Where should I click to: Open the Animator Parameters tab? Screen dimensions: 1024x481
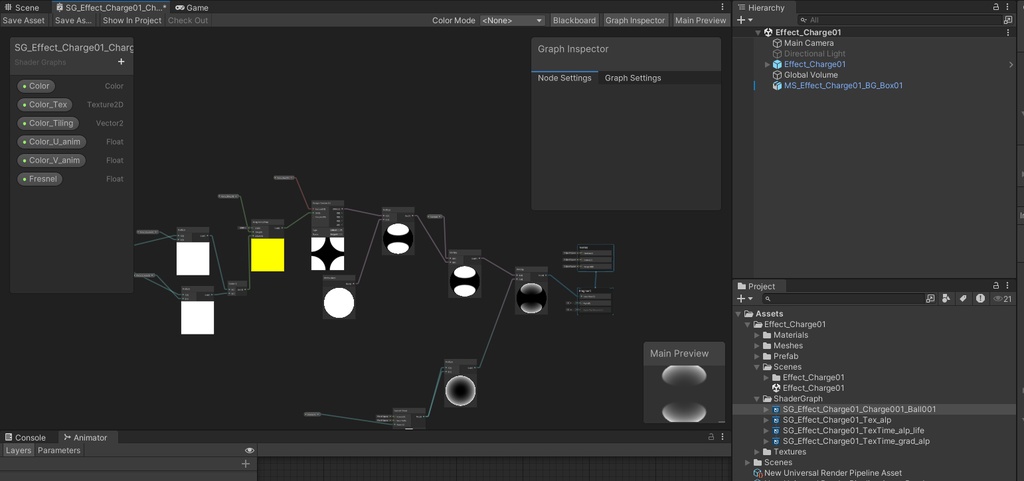pos(59,450)
